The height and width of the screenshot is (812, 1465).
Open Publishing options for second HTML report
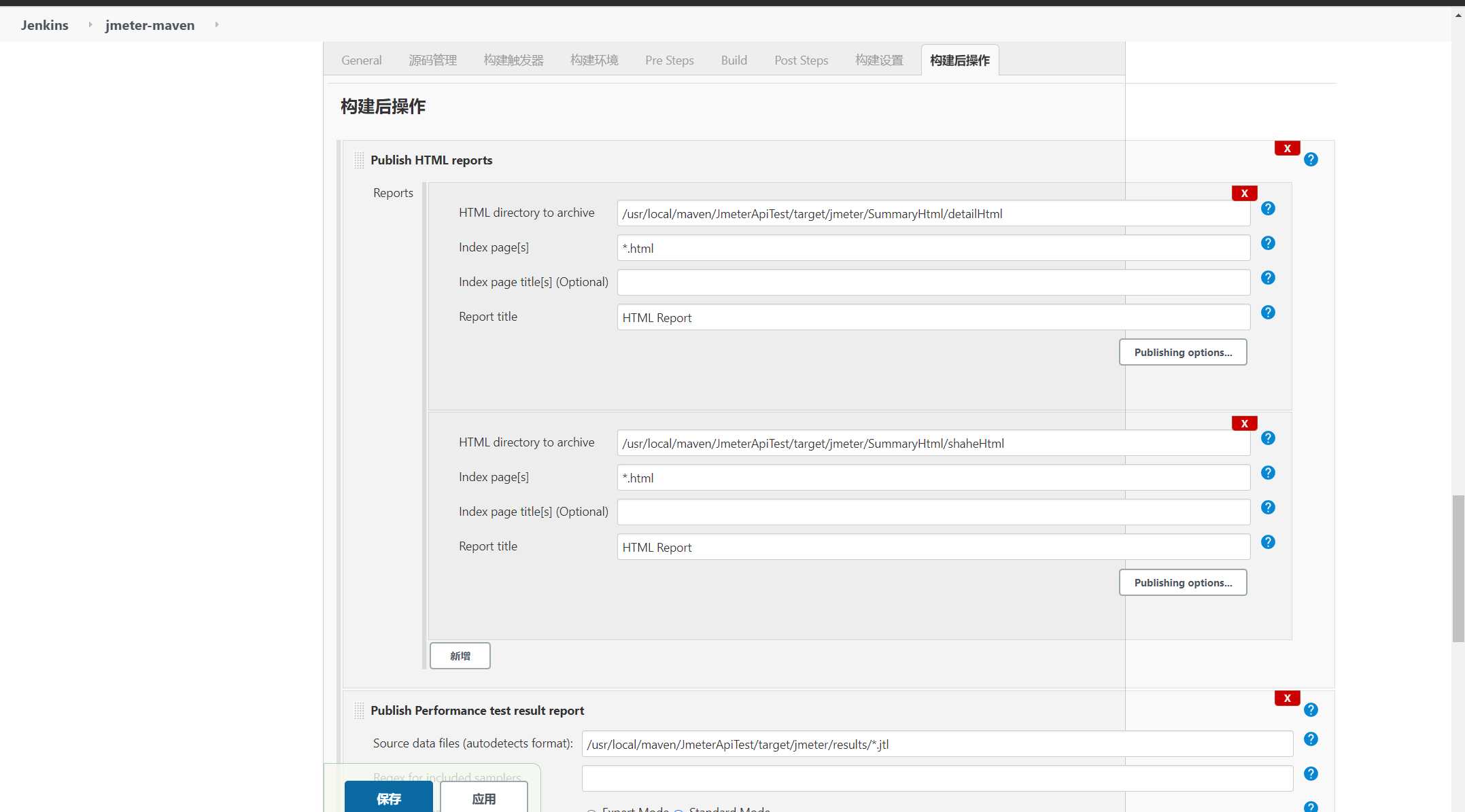(1183, 581)
